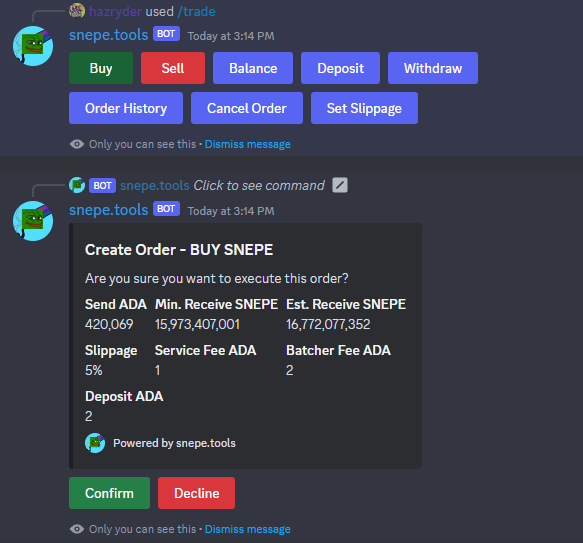The image size is (583, 543).
Task: Click the red Sell button
Action: [173, 68]
